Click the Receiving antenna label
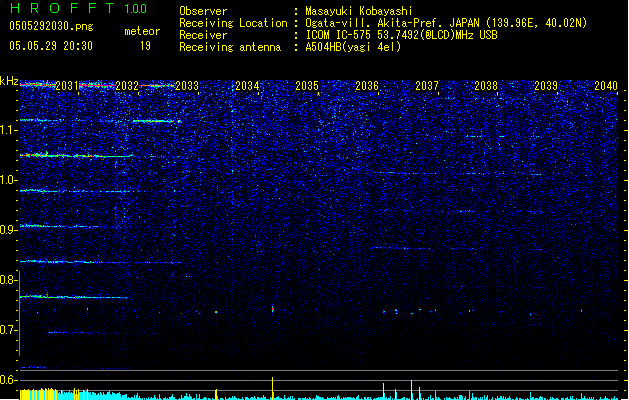 (x=230, y=47)
